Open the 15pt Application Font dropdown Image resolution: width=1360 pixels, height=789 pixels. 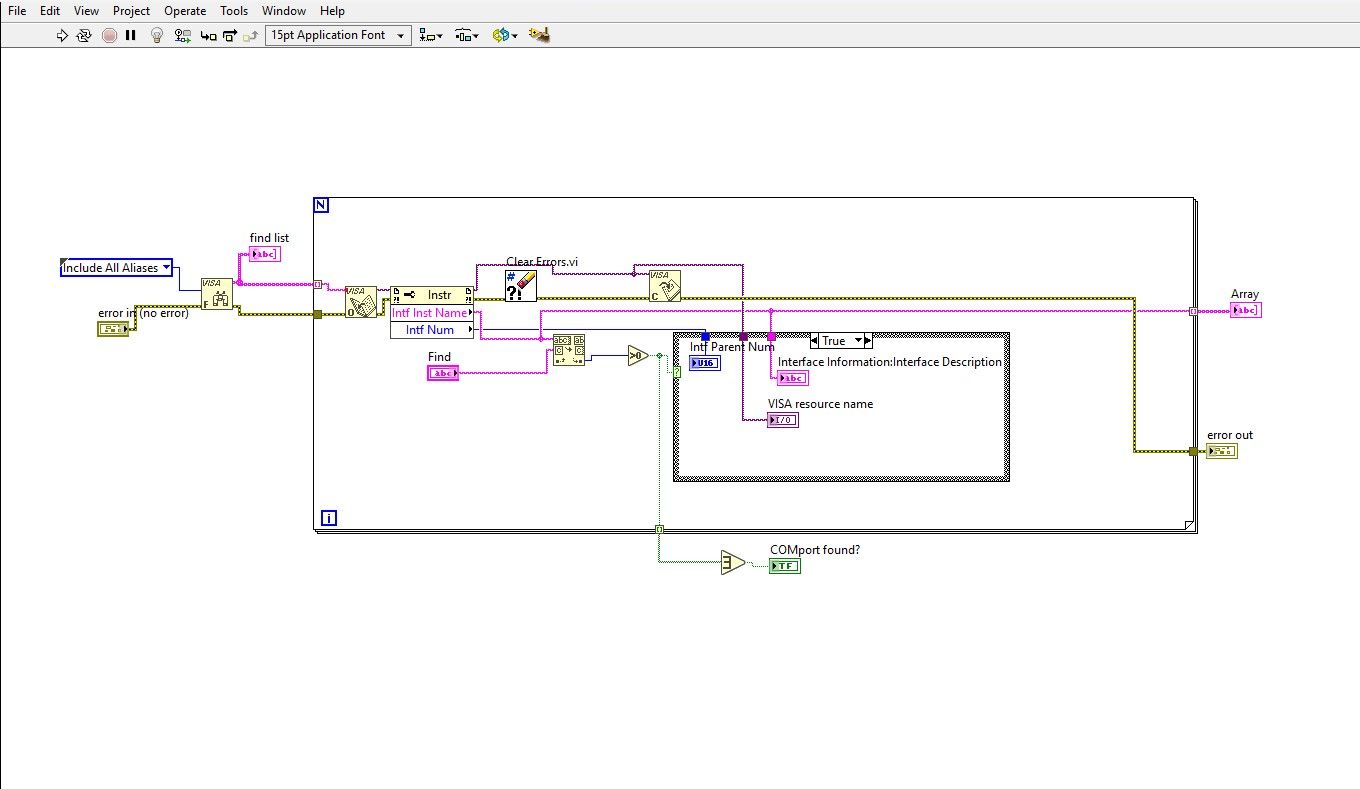338,35
